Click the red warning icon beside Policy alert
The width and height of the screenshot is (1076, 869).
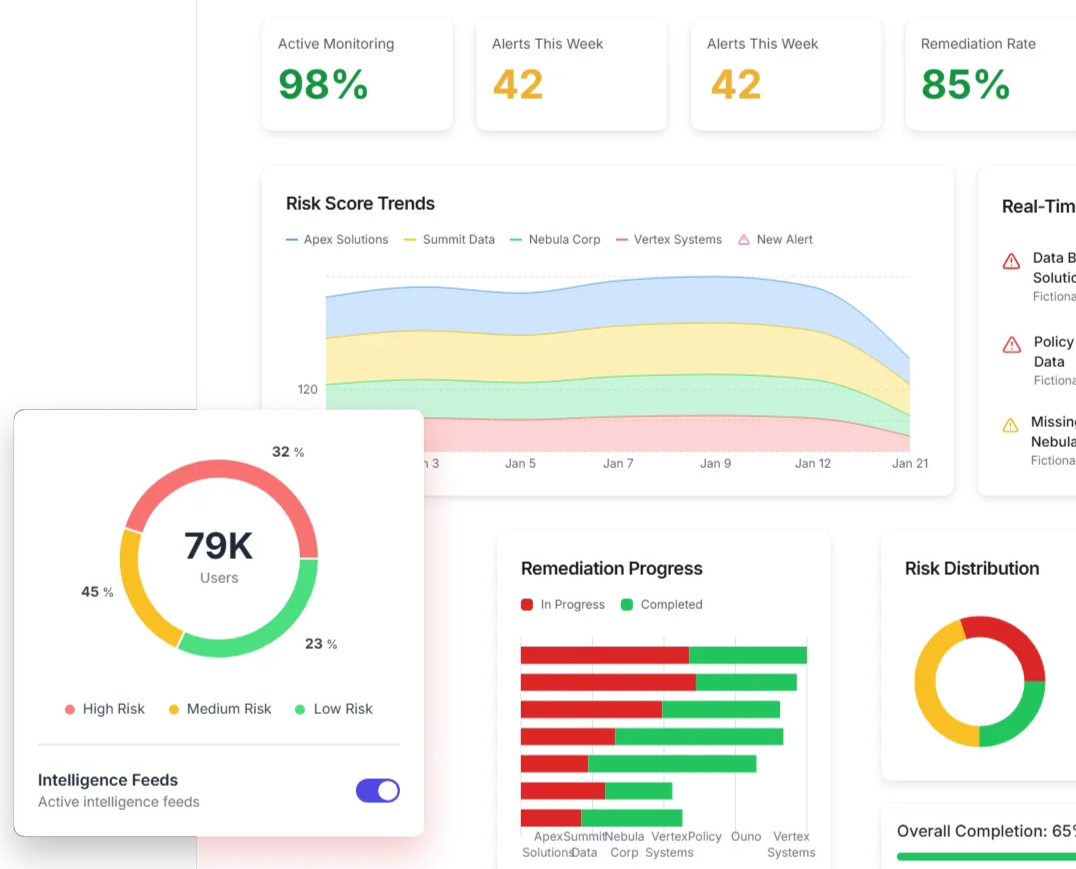pyautogui.click(x=1011, y=345)
